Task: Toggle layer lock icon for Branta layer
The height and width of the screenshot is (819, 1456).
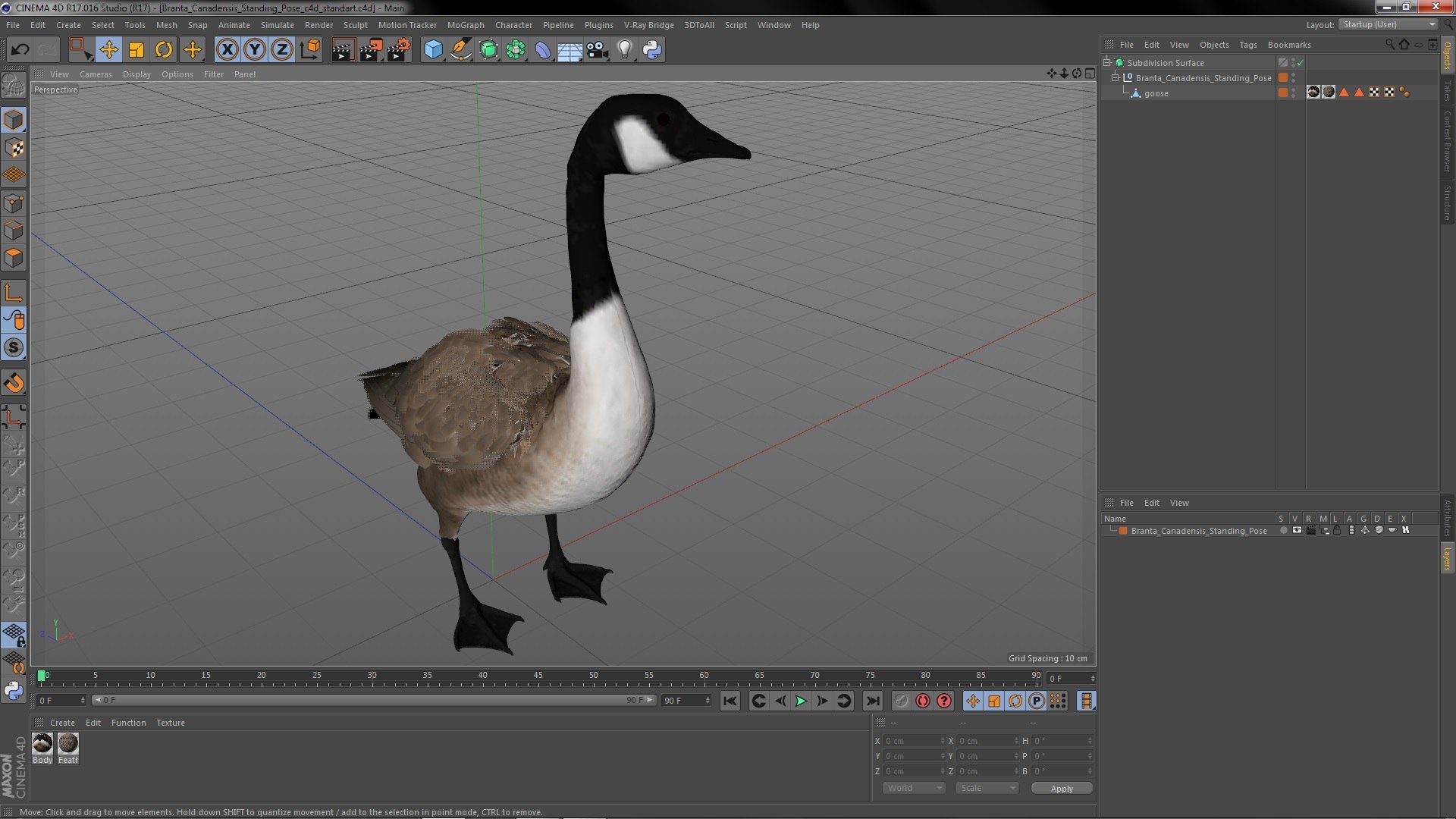Action: [x=1337, y=531]
